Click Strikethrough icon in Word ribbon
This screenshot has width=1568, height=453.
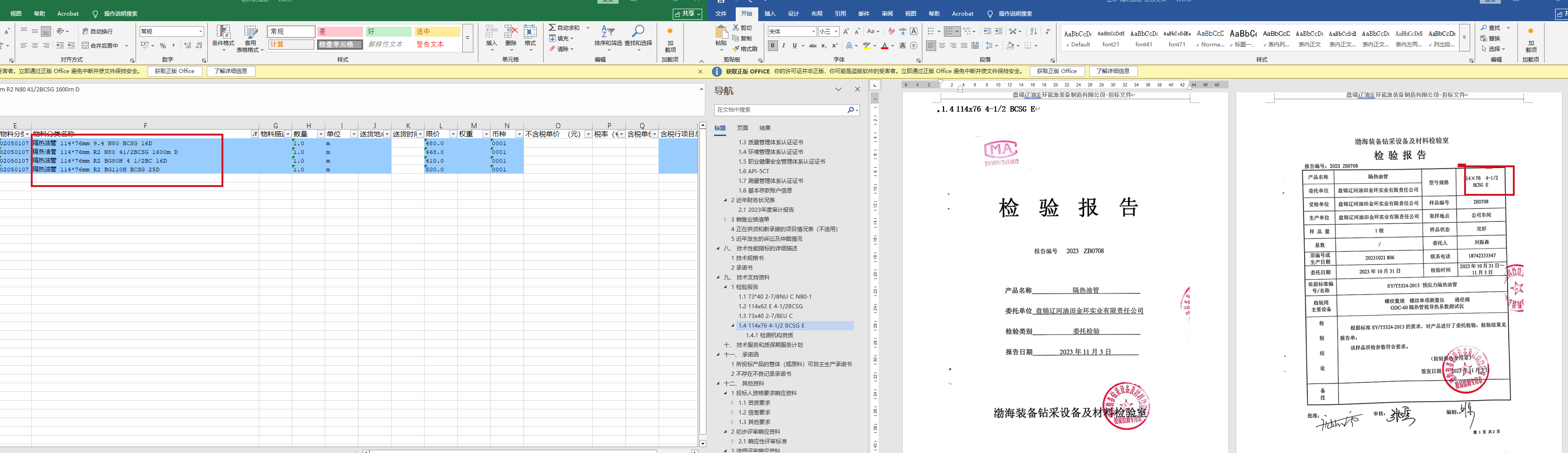click(x=812, y=45)
